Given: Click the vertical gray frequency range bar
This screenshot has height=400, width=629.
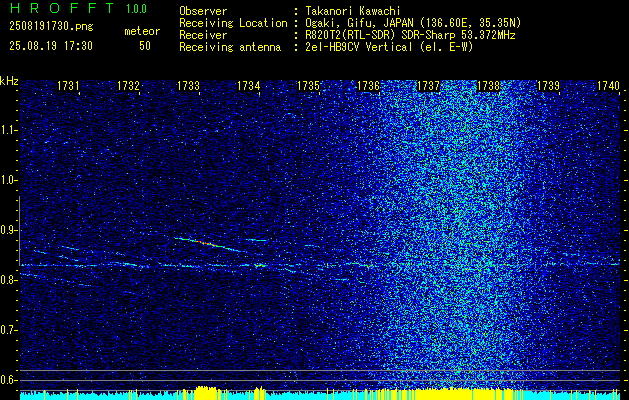Looking at the screenshot, I should pos(19,231).
